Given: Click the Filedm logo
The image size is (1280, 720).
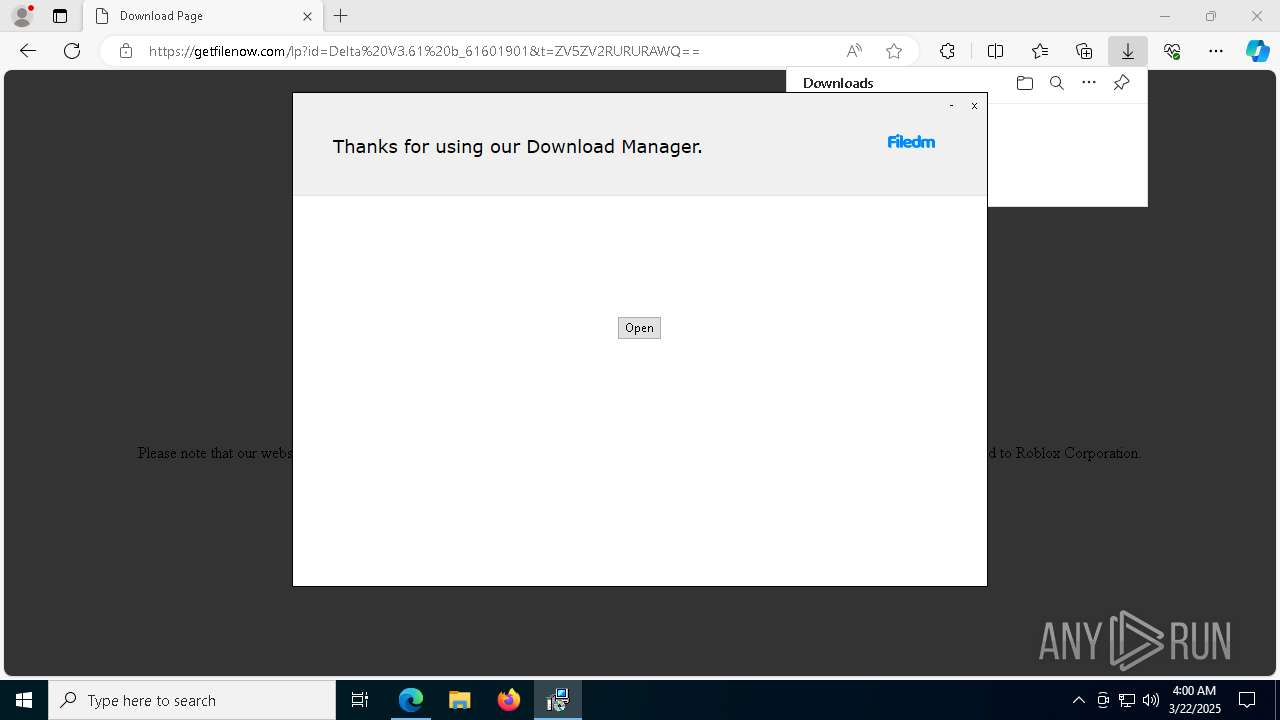Looking at the screenshot, I should click(x=911, y=142).
